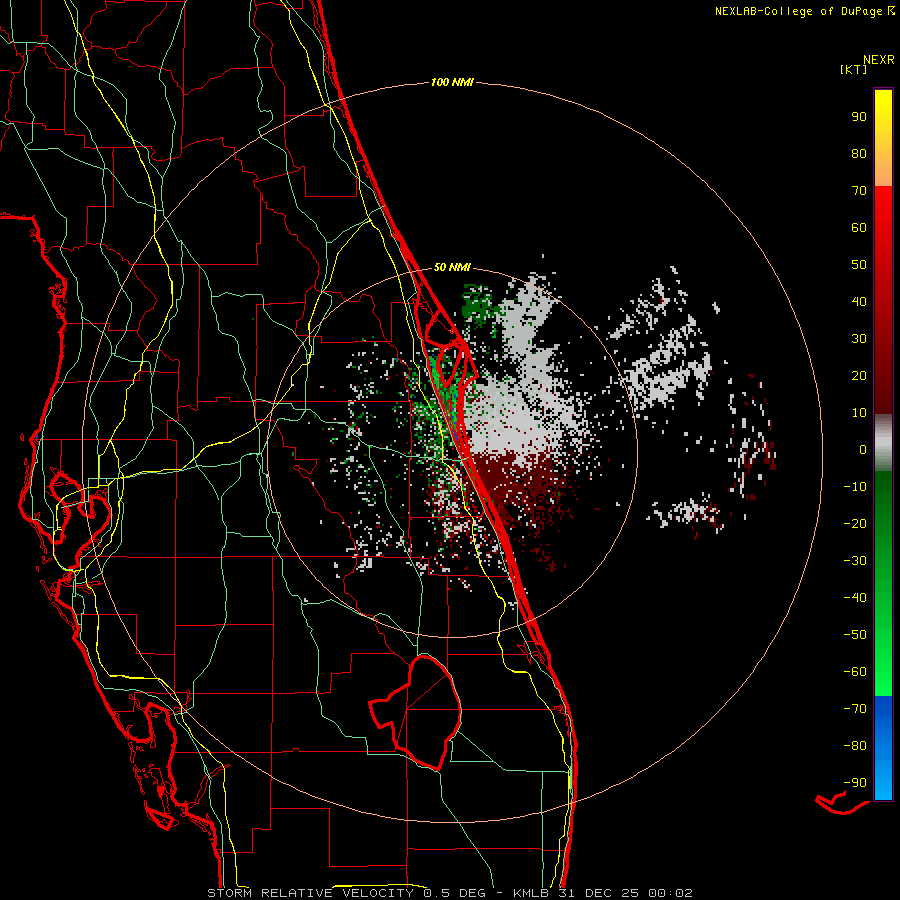Pick the bright red segment of color bar
The image size is (900, 900).
tap(883, 230)
